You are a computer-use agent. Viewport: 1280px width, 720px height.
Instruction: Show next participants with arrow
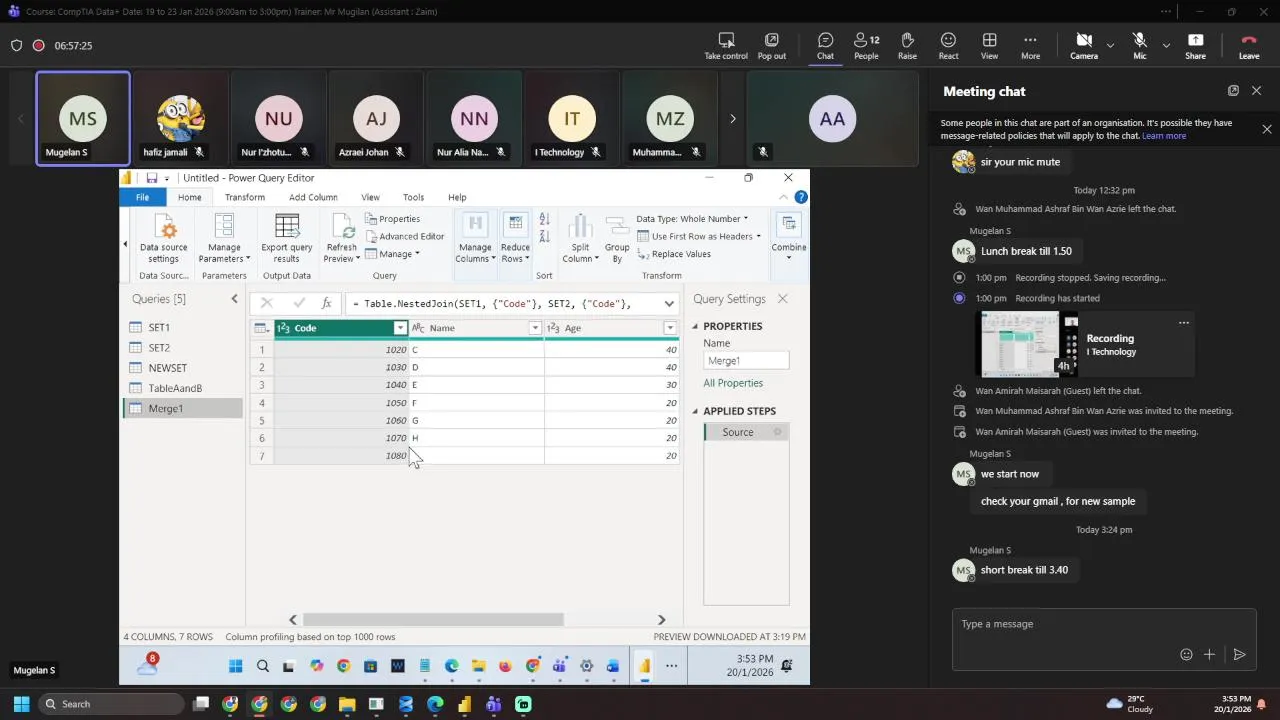point(732,118)
